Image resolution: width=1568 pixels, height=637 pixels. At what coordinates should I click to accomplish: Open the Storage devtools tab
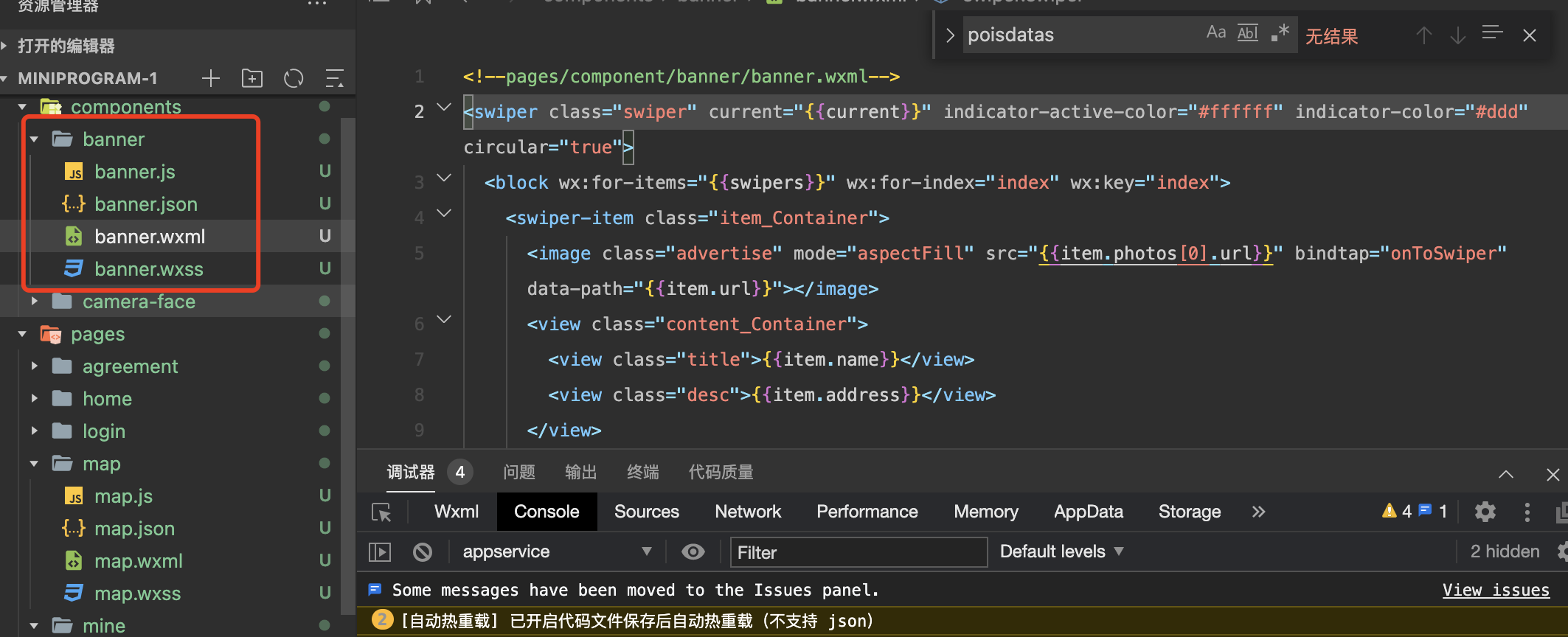pos(1190,512)
